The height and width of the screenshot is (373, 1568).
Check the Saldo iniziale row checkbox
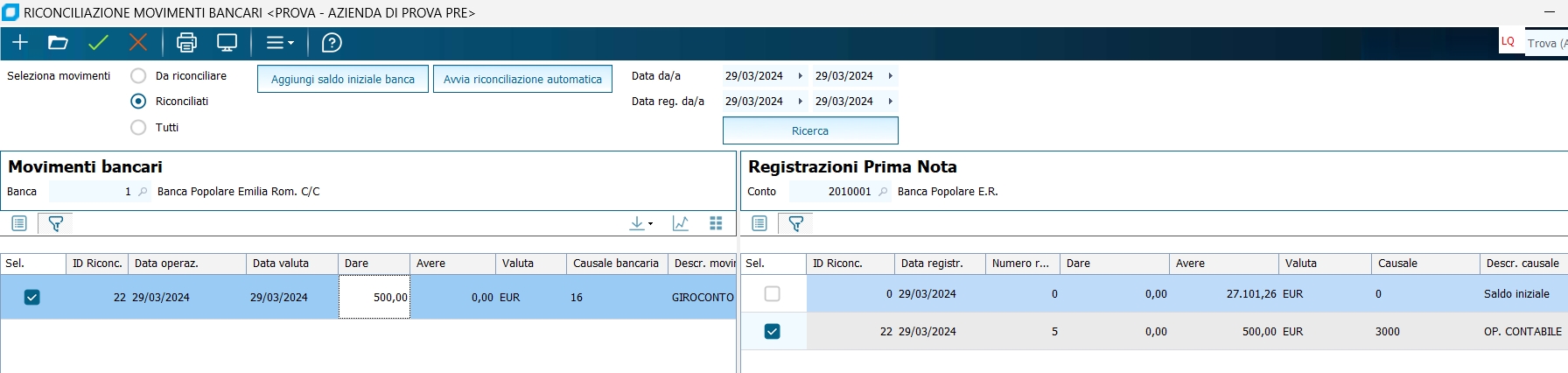point(772,294)
